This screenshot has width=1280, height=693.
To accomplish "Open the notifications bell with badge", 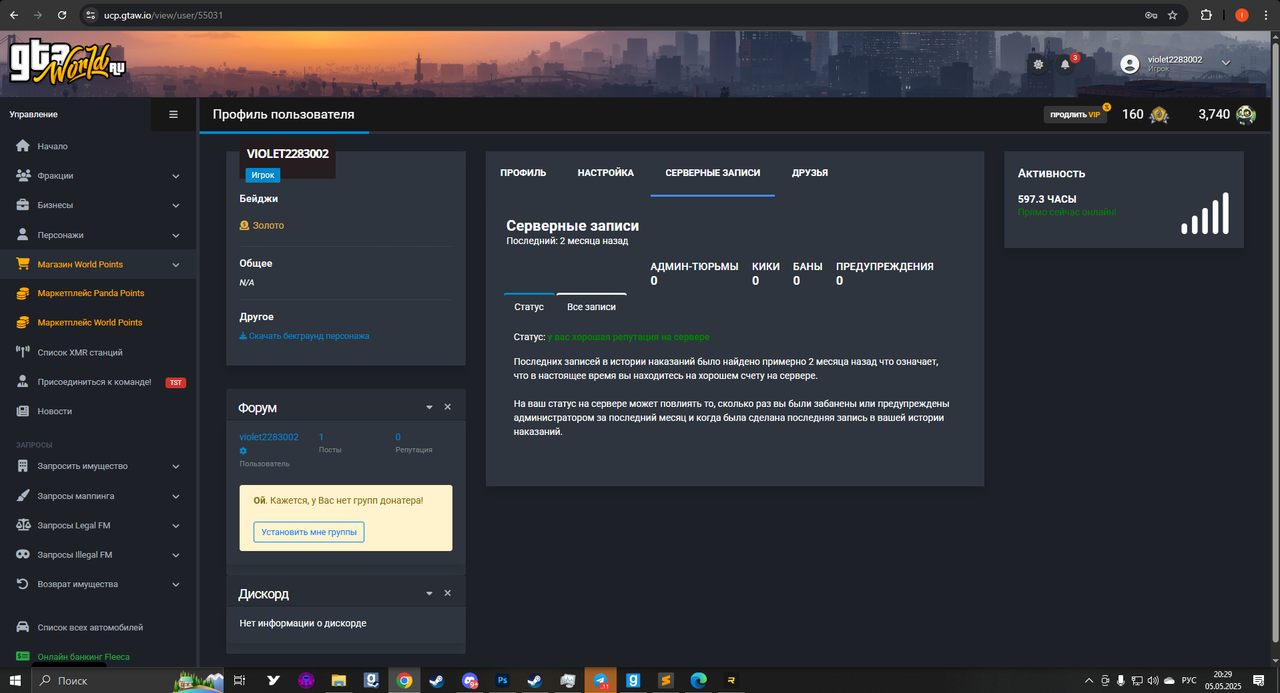I will [1066, 65].
